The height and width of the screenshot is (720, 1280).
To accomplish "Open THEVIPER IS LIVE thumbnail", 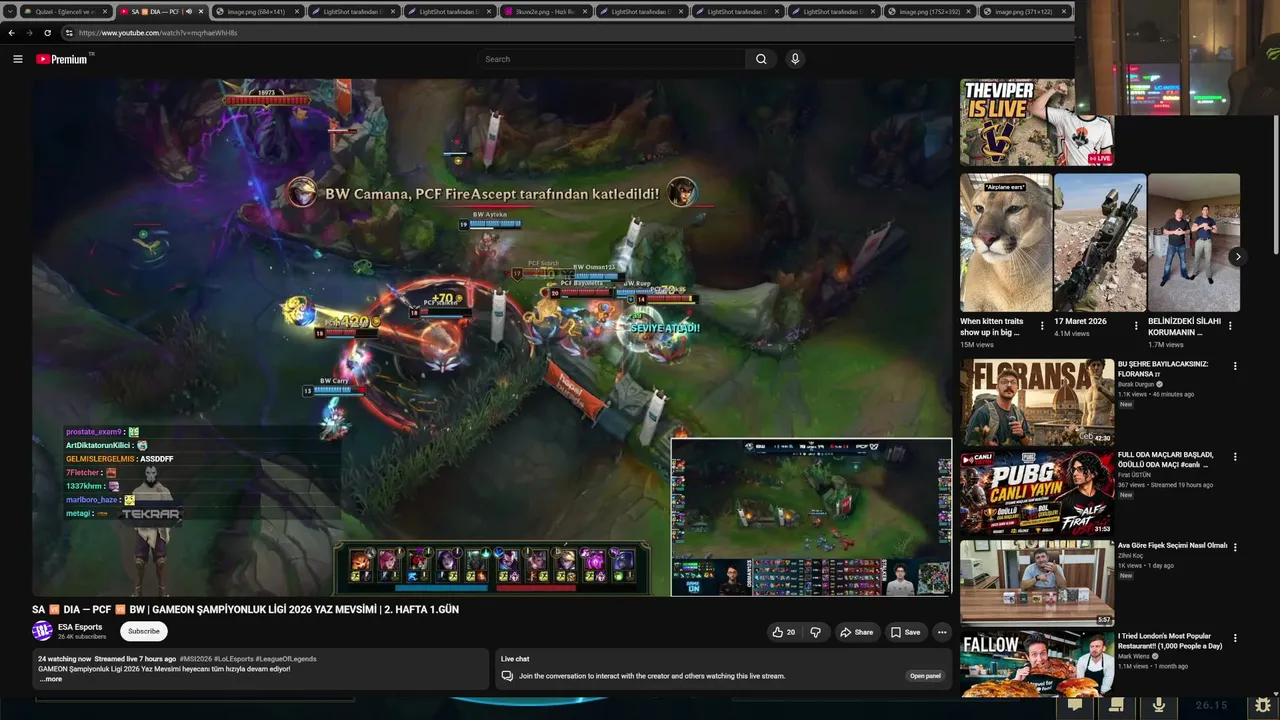I will [1037, 122].
